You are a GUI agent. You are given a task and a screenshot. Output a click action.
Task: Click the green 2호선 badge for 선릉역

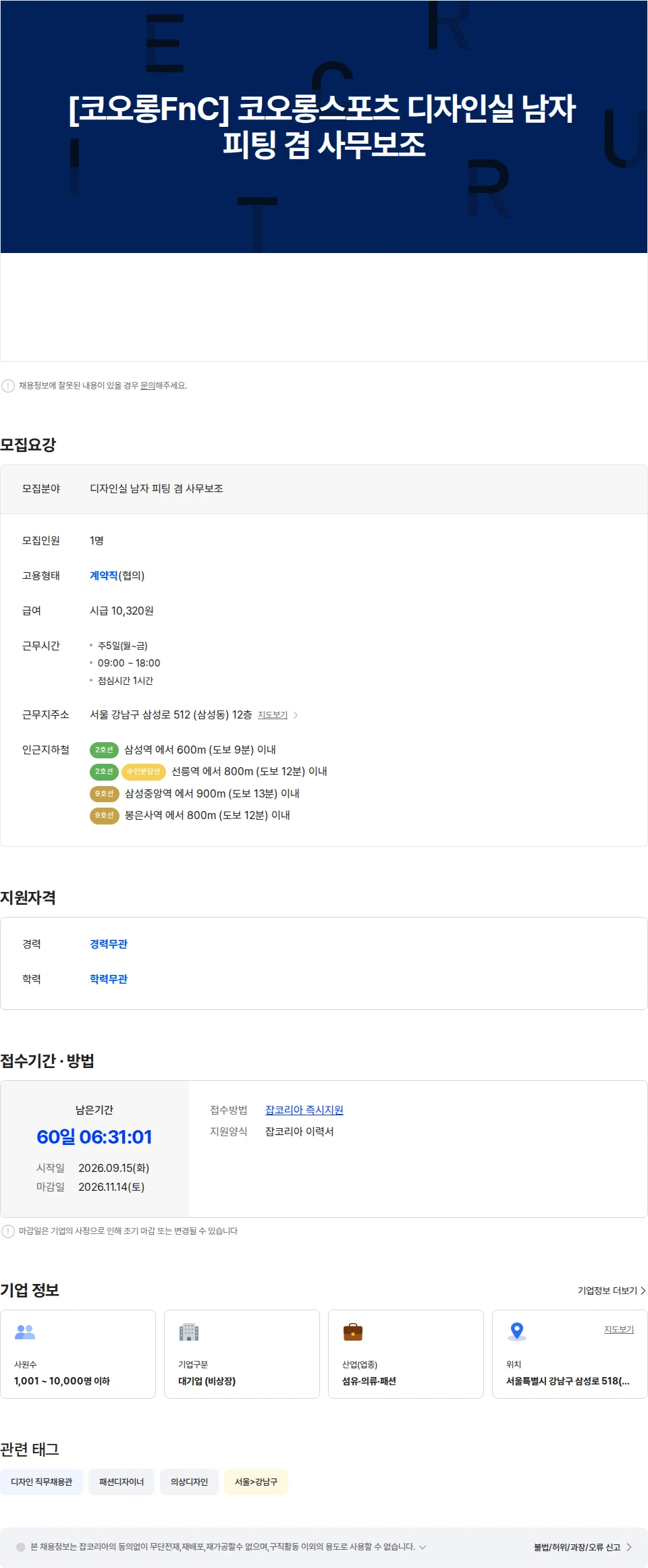[x=104, y=771]
